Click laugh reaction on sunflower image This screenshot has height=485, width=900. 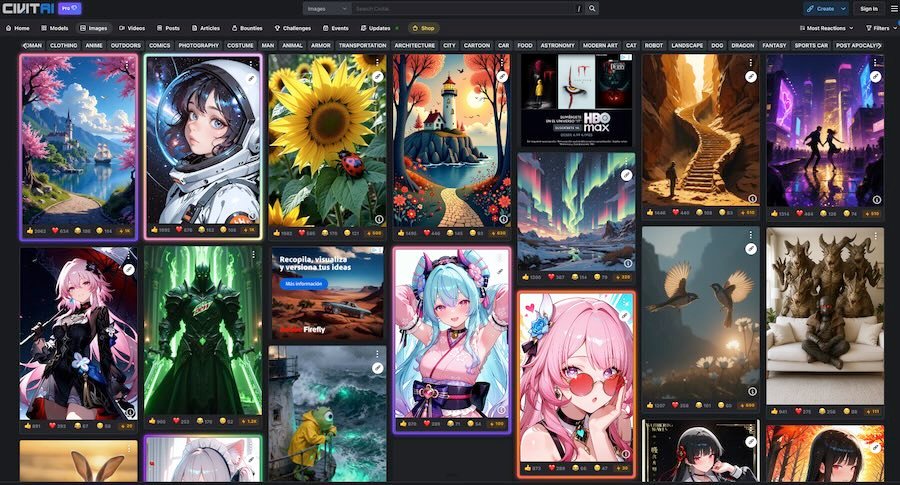[329, 233]
